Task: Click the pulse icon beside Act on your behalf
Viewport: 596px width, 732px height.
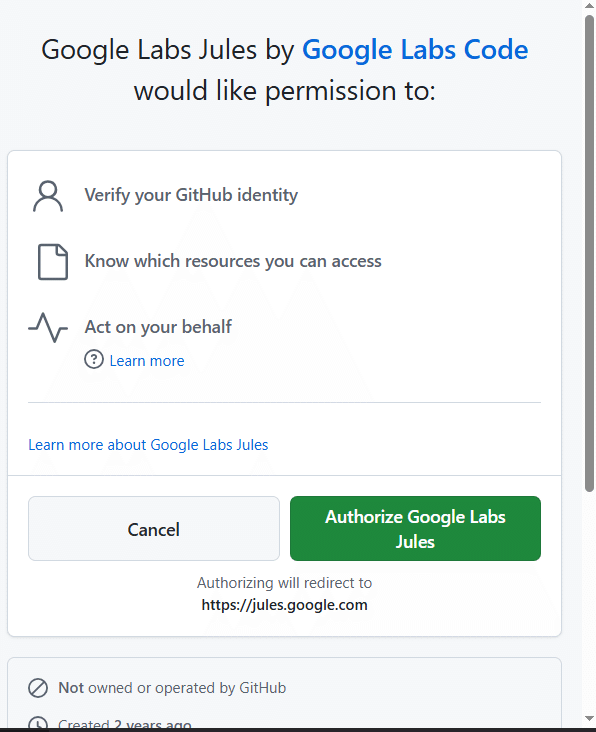Action: tap(48, 327)
